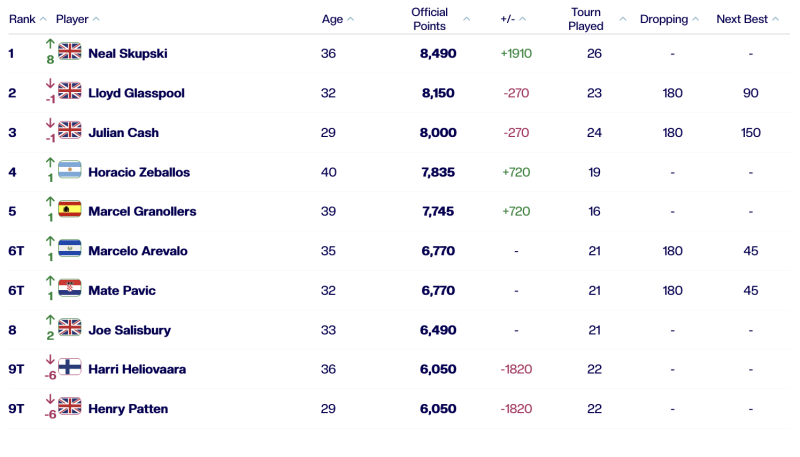Click the UK flag beside Henry Patten
Viewport: 800px width, 457px height.
(69, 407)
